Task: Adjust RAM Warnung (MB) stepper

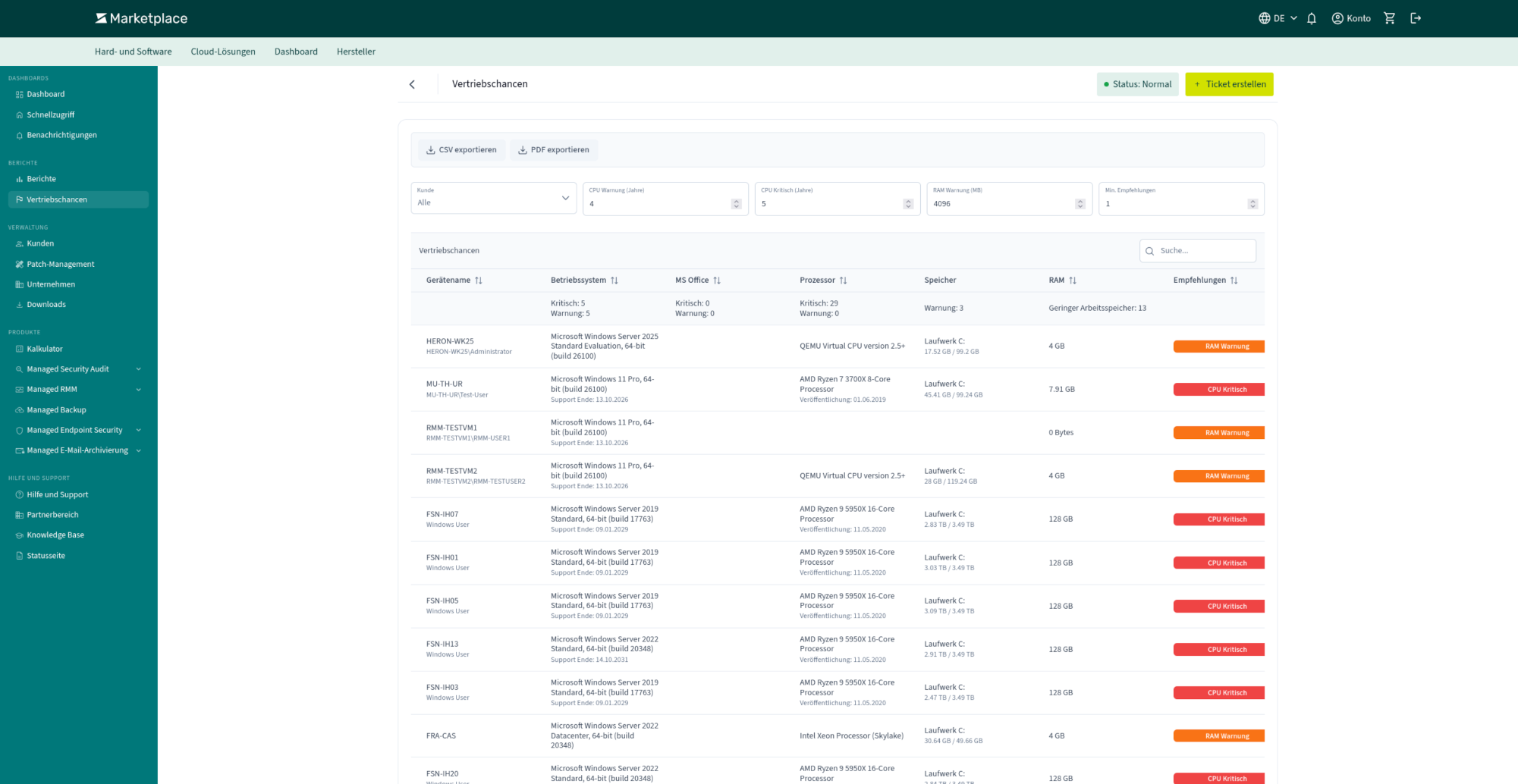Action: click(1080, 204)
